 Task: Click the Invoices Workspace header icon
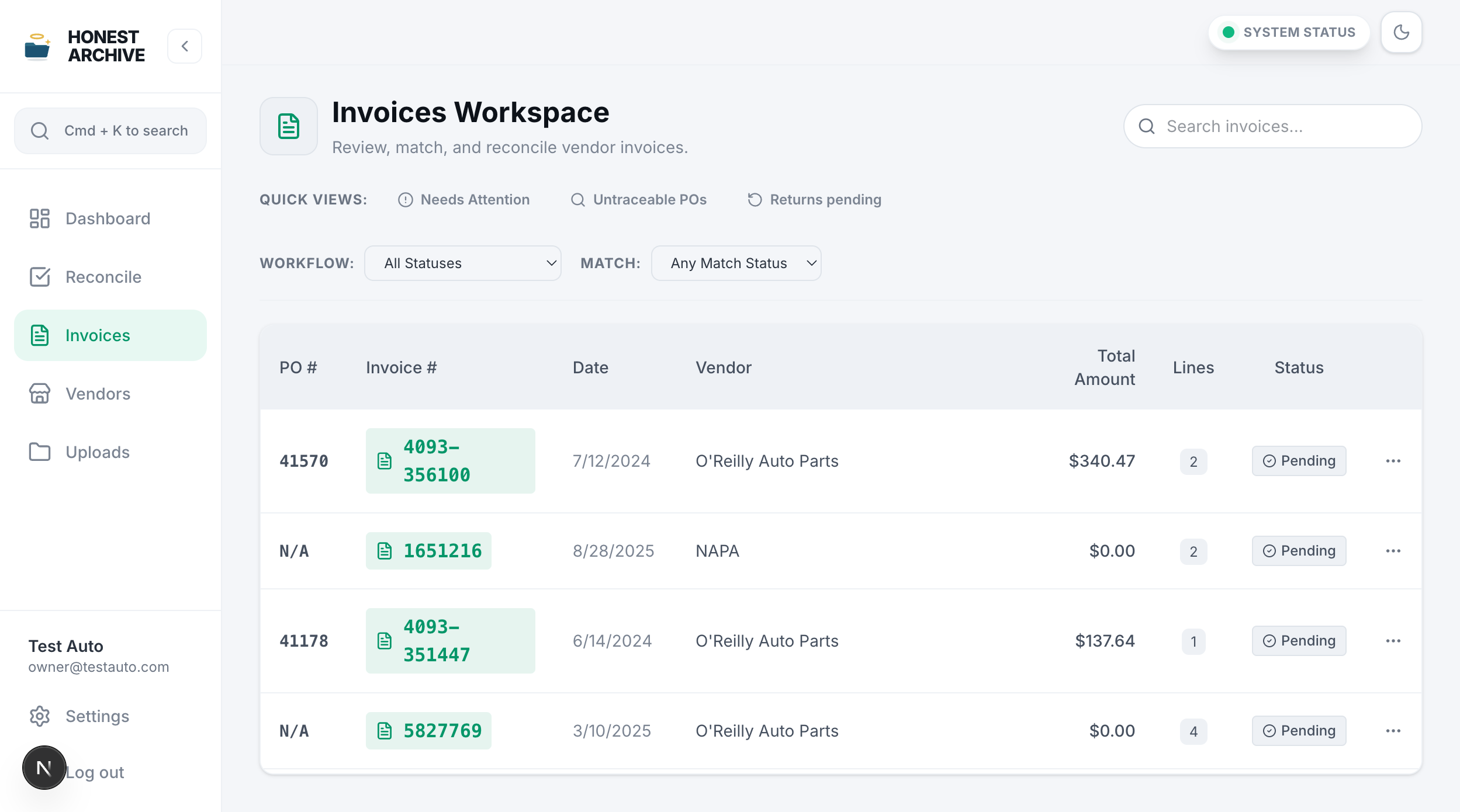pos(289,126)
